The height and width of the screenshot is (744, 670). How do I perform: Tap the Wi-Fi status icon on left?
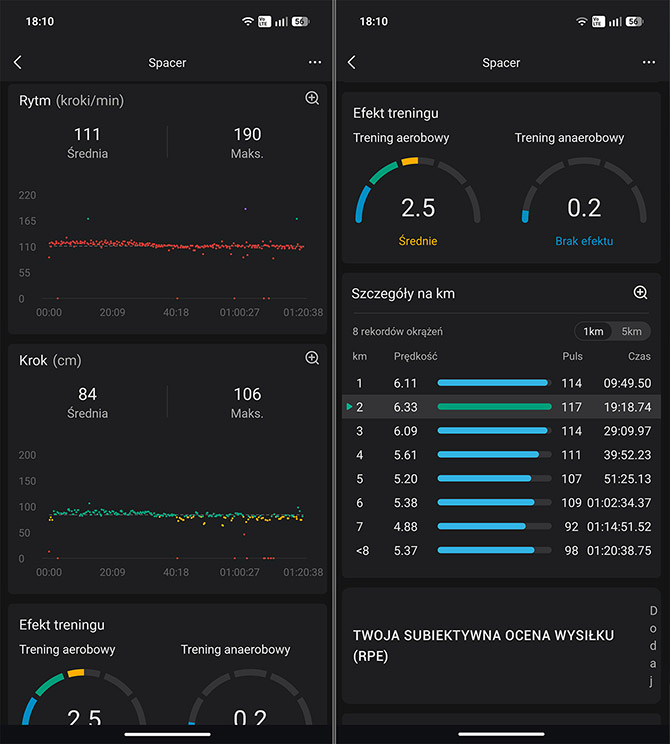[247, 21]
